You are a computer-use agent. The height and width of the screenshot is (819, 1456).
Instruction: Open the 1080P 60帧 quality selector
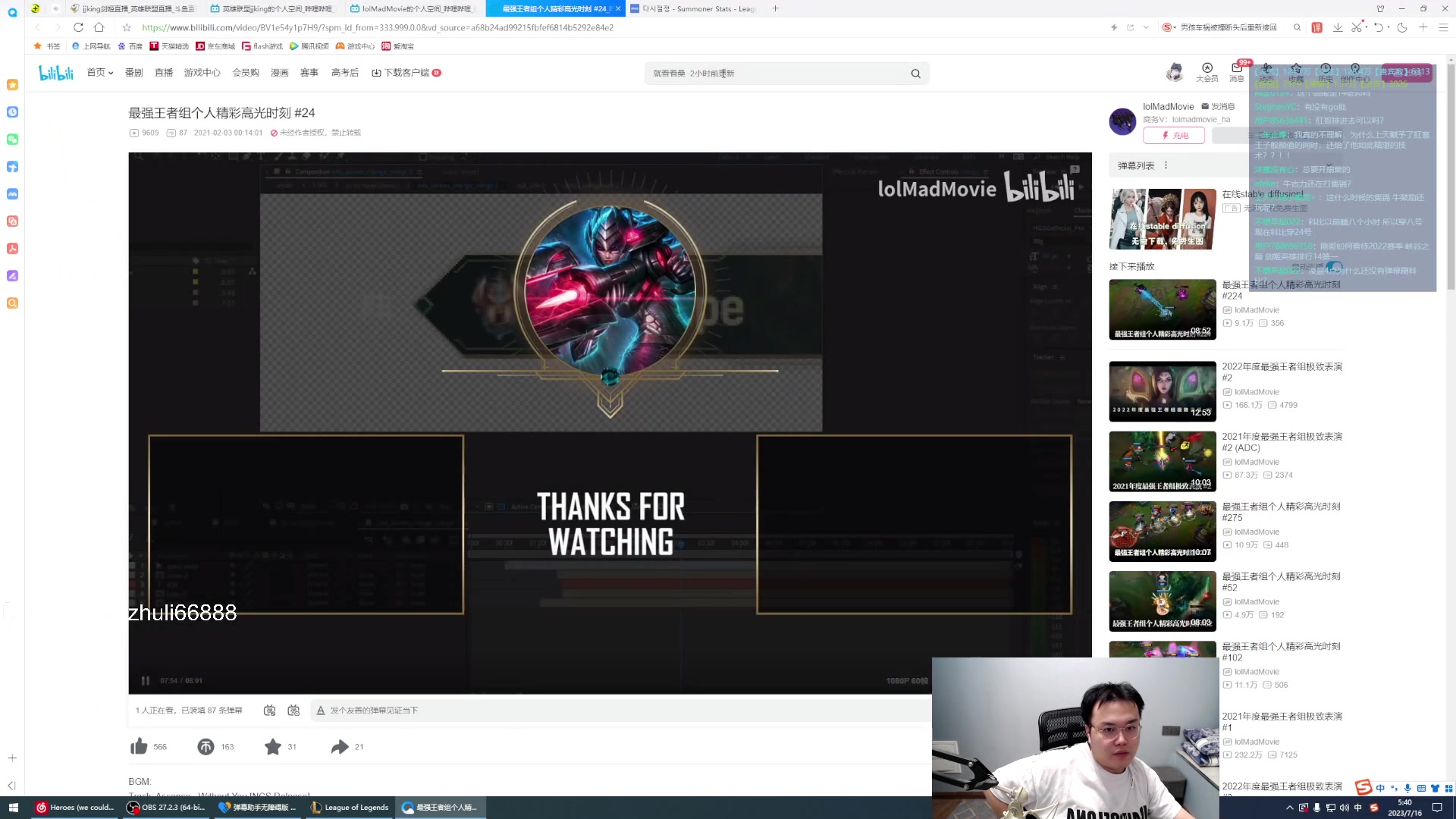click(906, 681)
